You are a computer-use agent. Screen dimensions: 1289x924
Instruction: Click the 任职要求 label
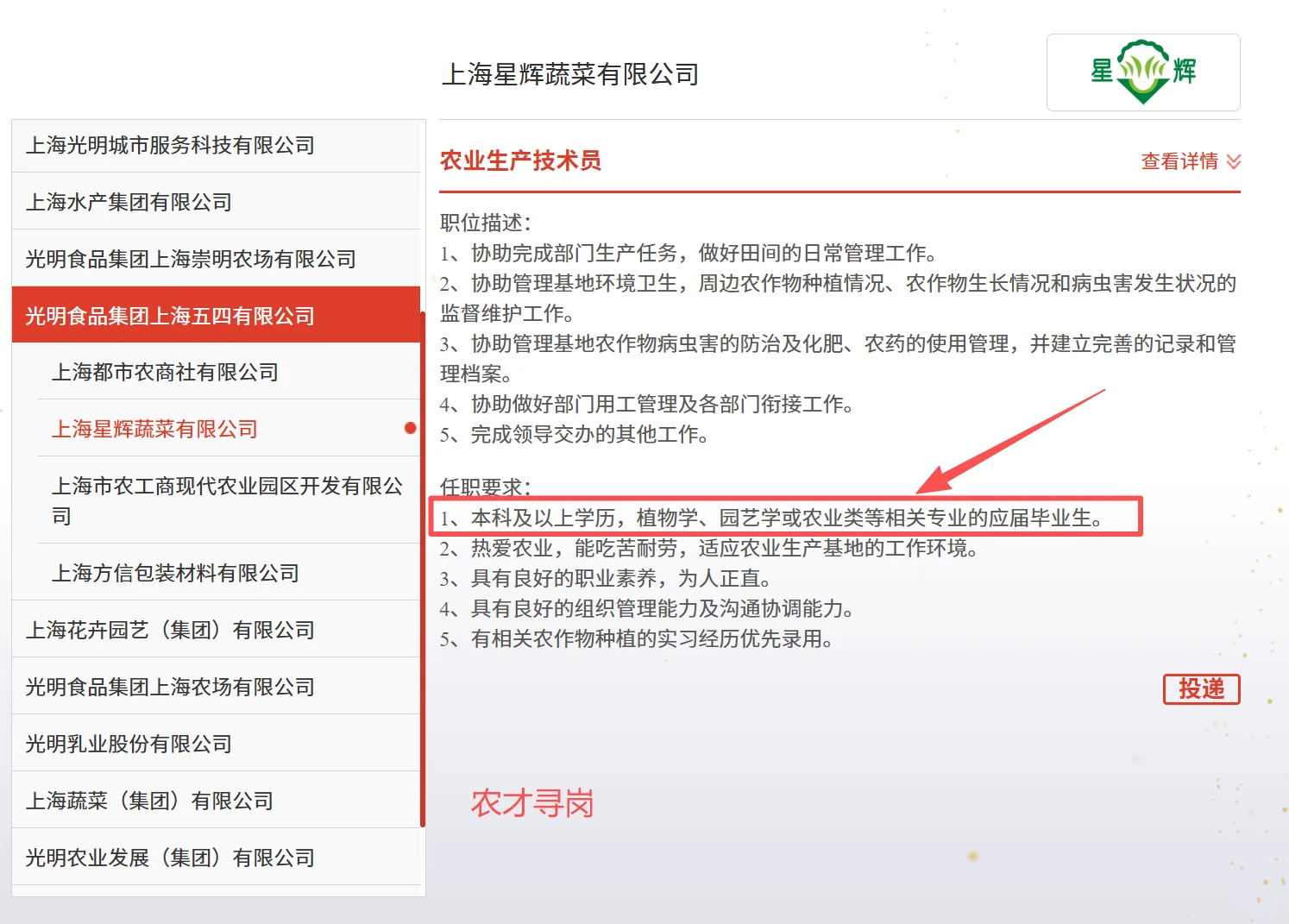486,487
